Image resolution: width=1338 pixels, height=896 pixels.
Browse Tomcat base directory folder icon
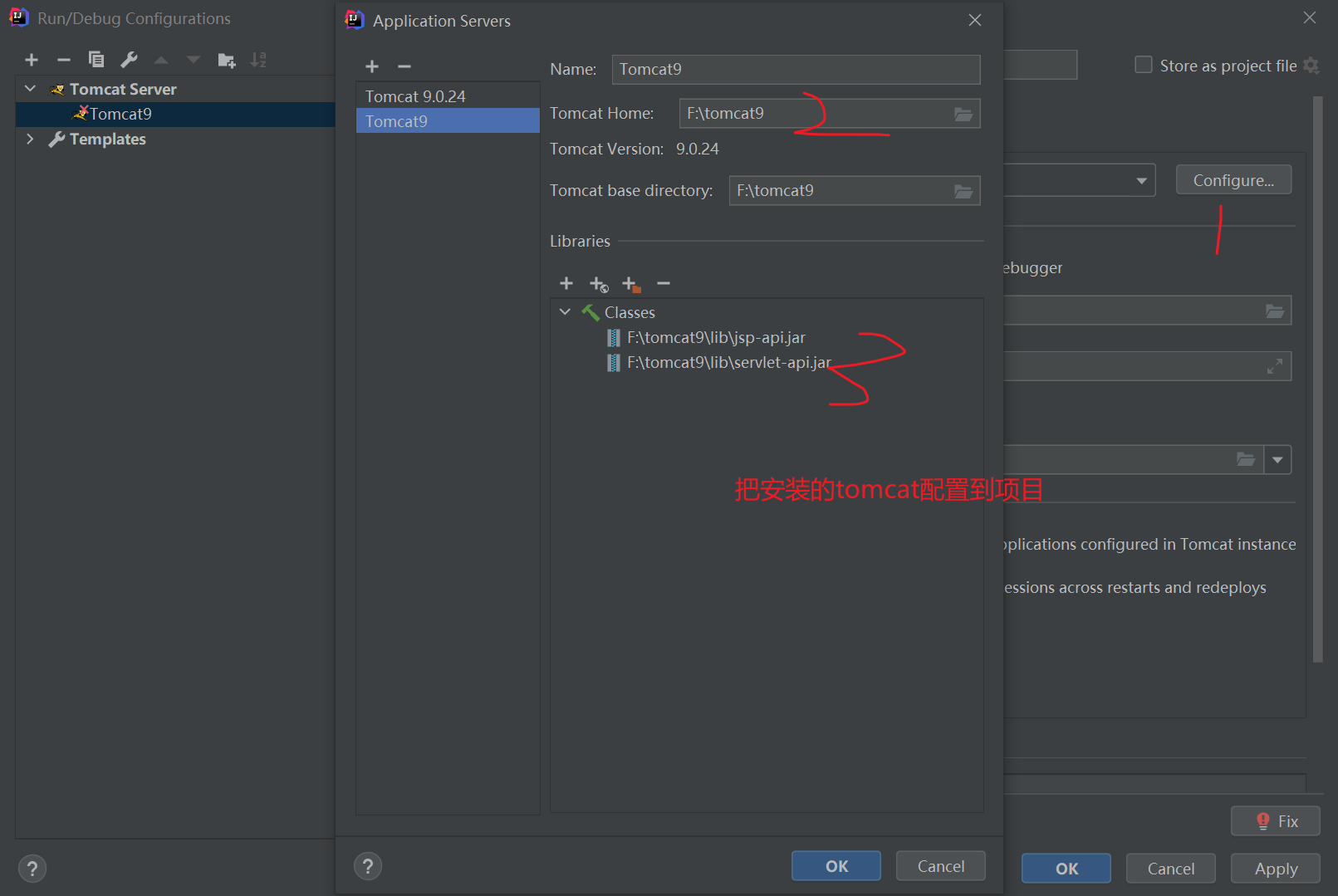[963, 191]
